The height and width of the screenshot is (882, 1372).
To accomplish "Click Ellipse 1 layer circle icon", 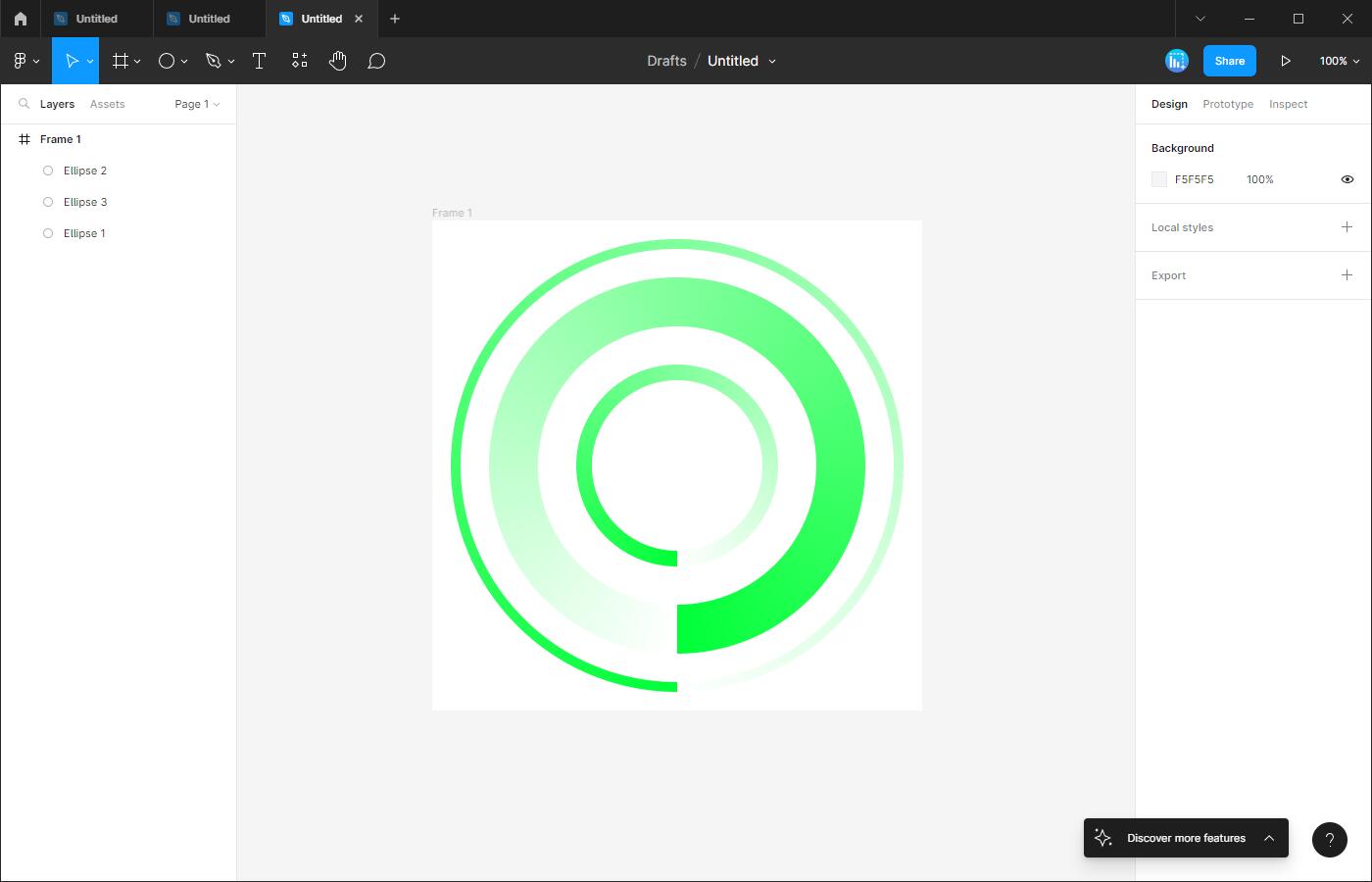I will [x=48, y=233].
